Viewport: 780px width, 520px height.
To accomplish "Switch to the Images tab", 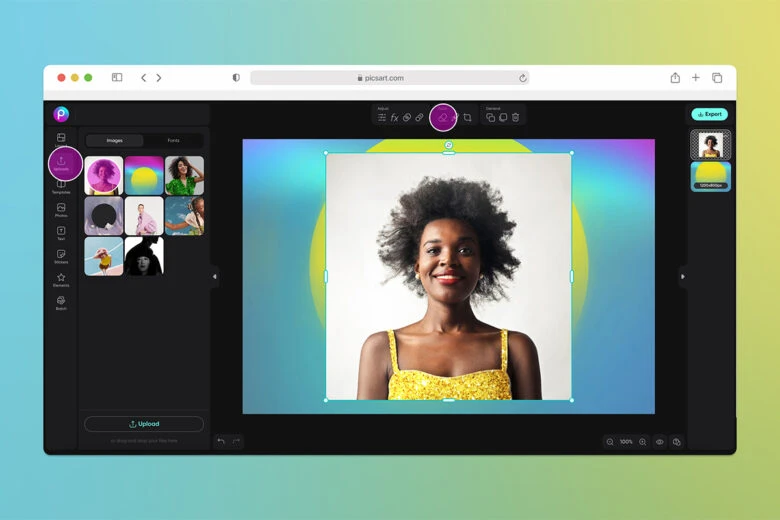I will tap(115, 141).
